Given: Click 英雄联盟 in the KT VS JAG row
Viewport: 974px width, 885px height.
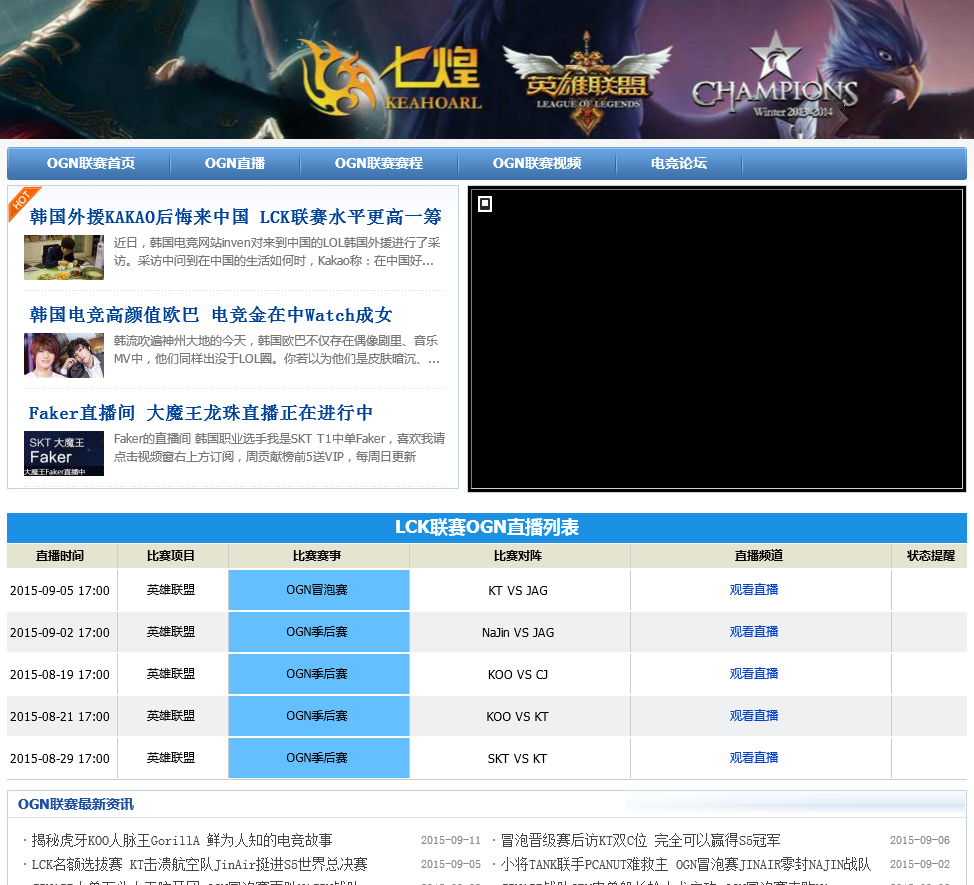Looking at the screenshot, I should pos(171,590).
